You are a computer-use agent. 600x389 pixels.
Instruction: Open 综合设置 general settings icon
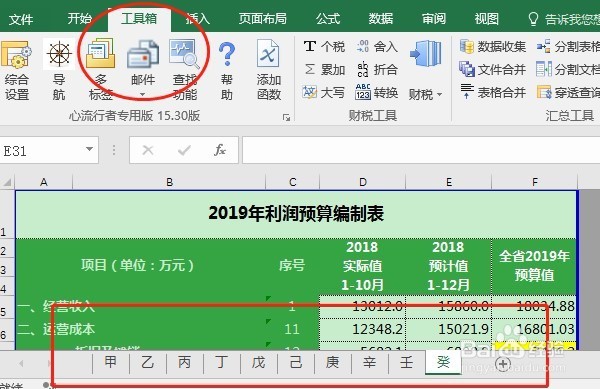[x=16, y=55]
